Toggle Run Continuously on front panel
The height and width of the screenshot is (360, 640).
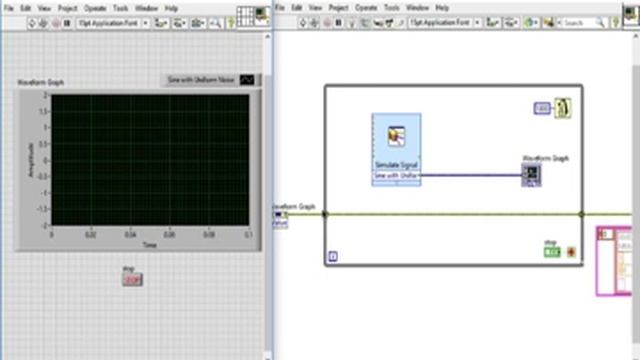(43, 23)
